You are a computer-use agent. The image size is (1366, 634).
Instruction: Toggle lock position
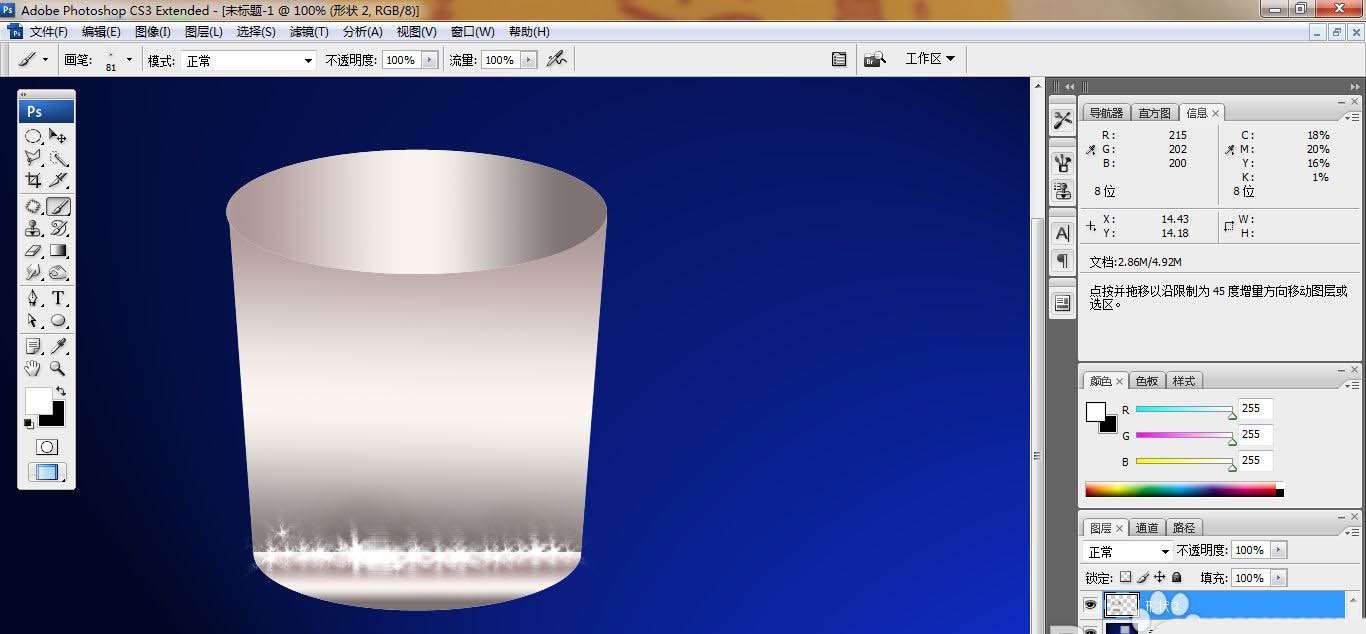click(1160, 577)
